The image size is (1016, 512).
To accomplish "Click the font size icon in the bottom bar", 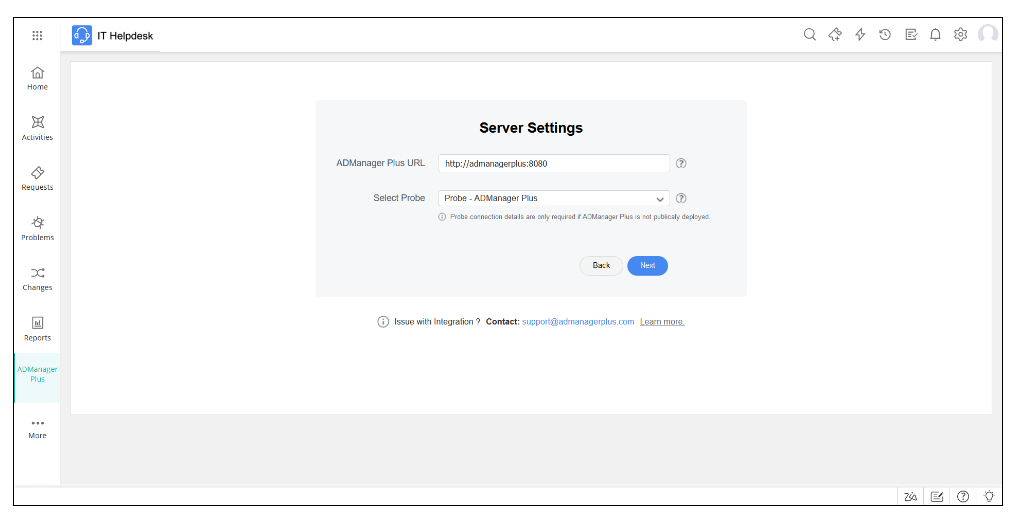I will click(910, 496).
